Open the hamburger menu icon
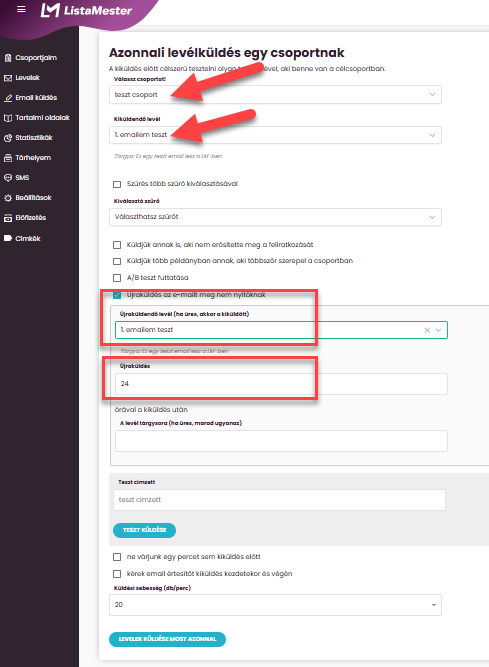The height and width of the screenshot is (667, 489). (21, 9)
